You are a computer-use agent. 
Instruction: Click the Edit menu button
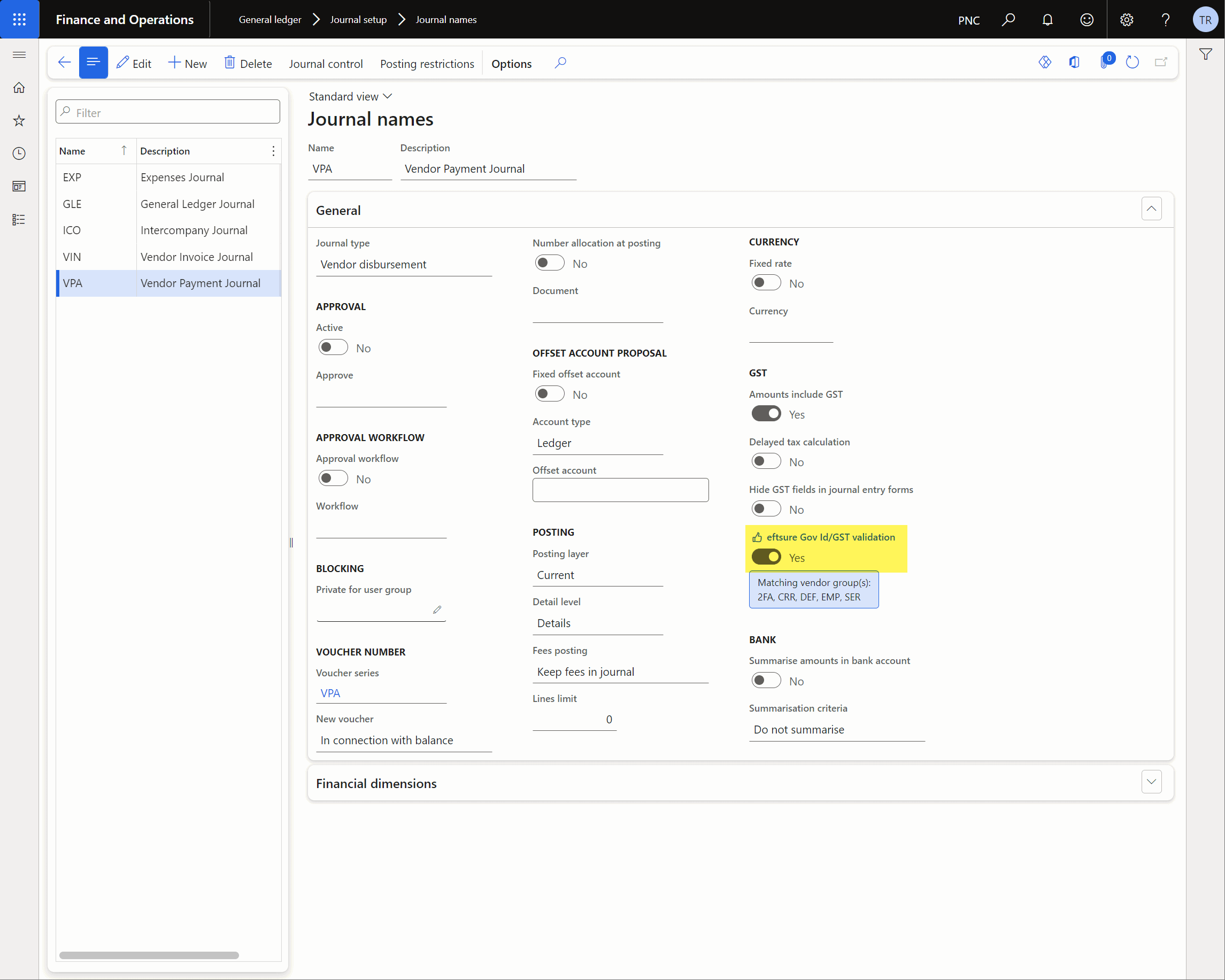tap(134, 64)
